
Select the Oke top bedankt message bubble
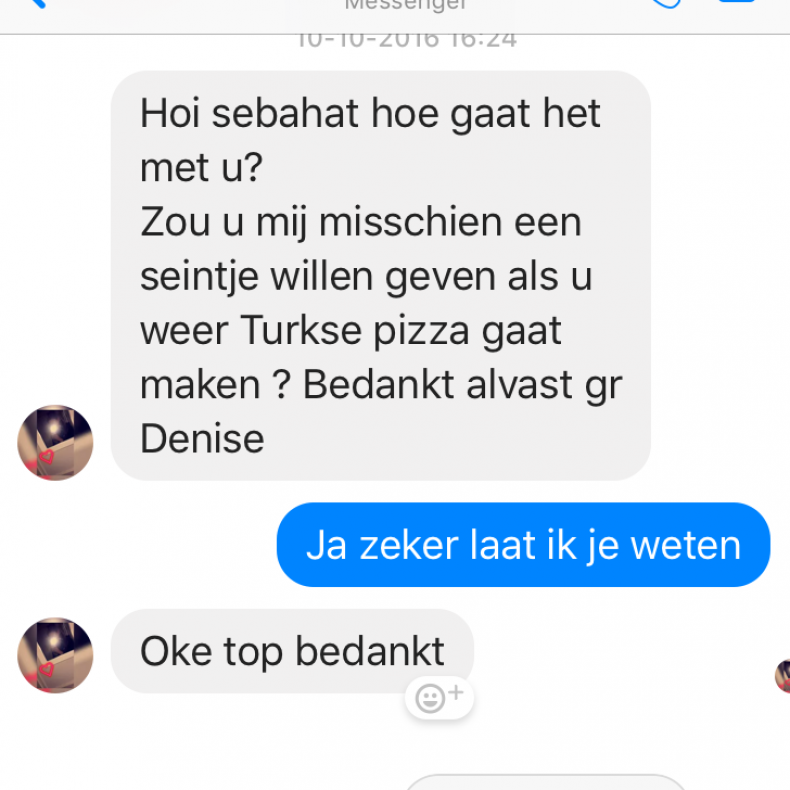(x=292, y=651)
